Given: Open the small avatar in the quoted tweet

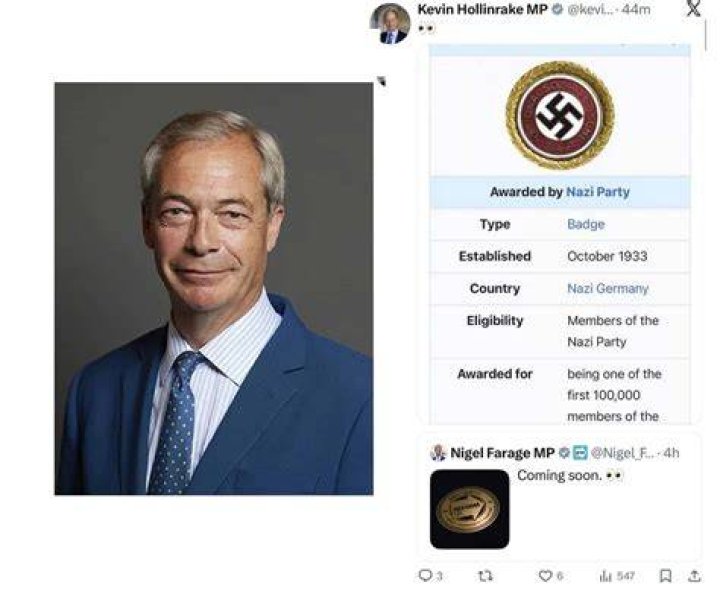Looking at the screenshot, I should 439,453.
